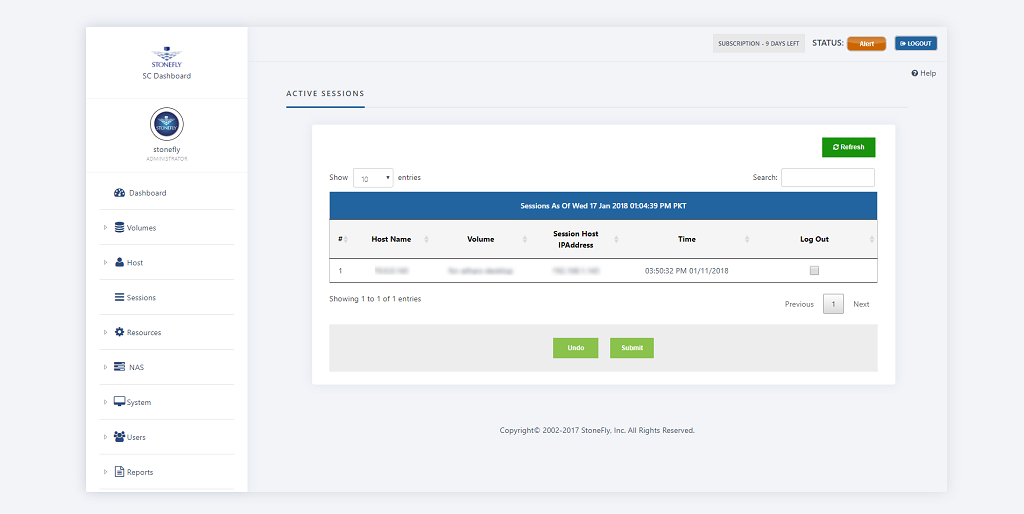The height and width of the screenshot is (514, 1024).
Task: Click the Resources gear icon
Action: (120, 333)
